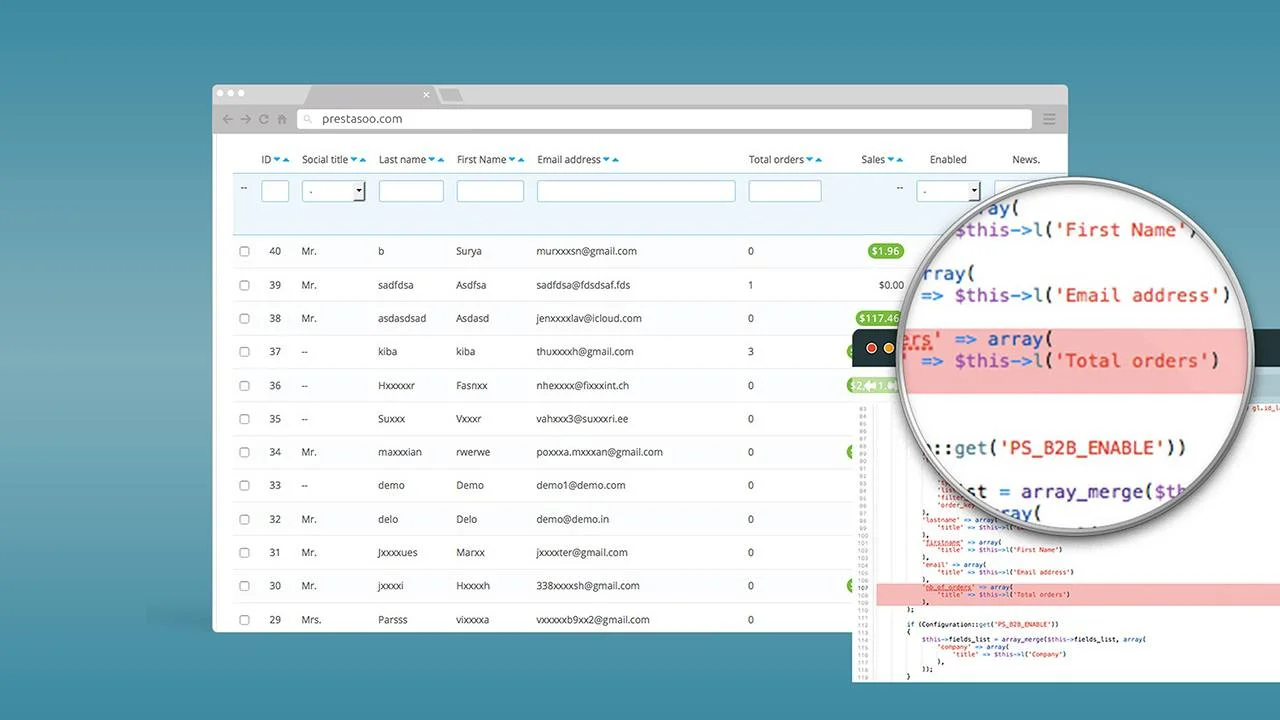Sort Email address column ascending arrow
The image size is (1280, 720).
616,160
